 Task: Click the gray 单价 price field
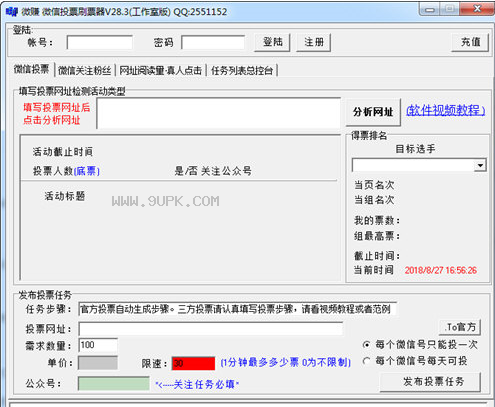98,363
